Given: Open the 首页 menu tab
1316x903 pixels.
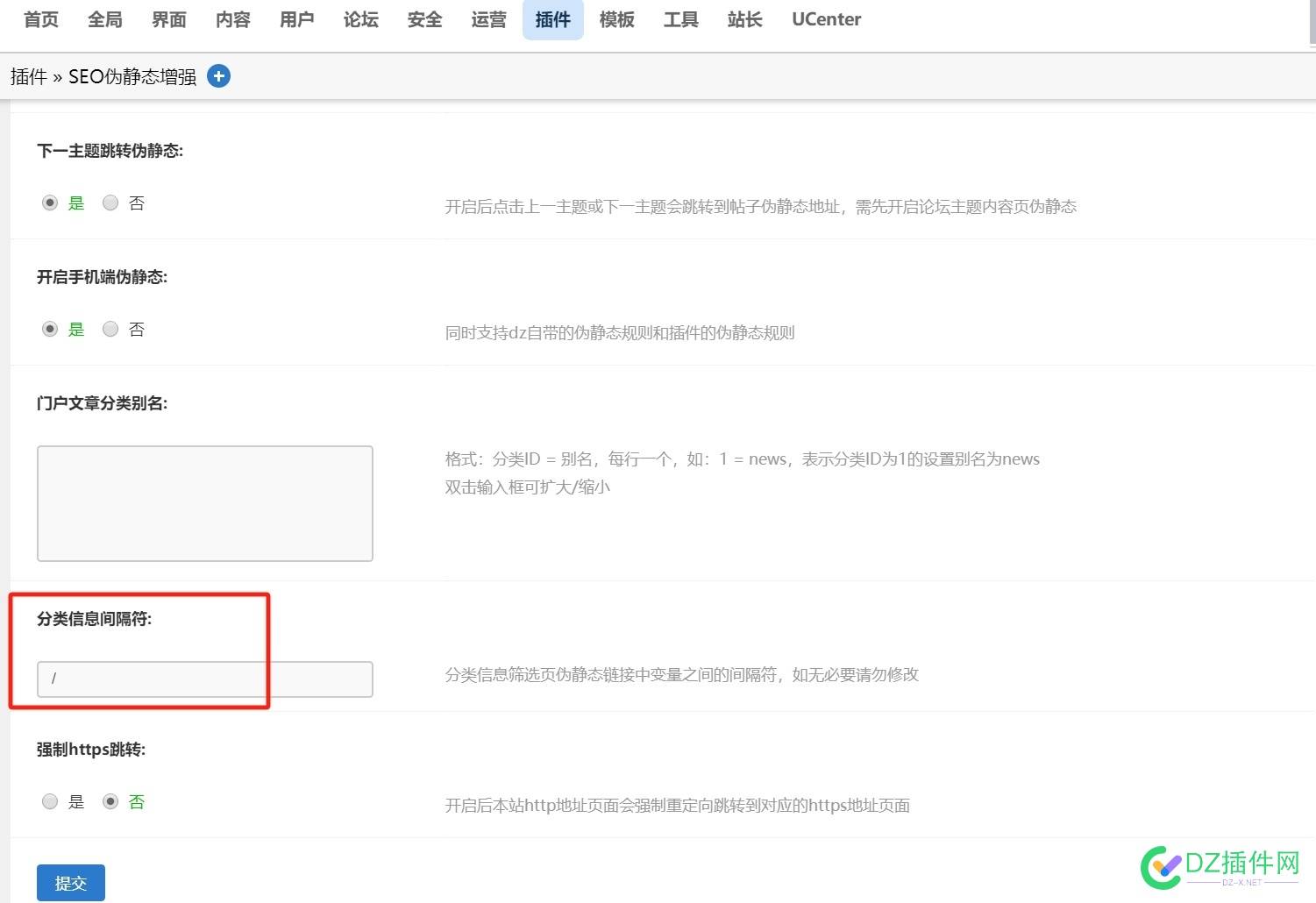Looking at the screenshot, I should tap(41, 19).
